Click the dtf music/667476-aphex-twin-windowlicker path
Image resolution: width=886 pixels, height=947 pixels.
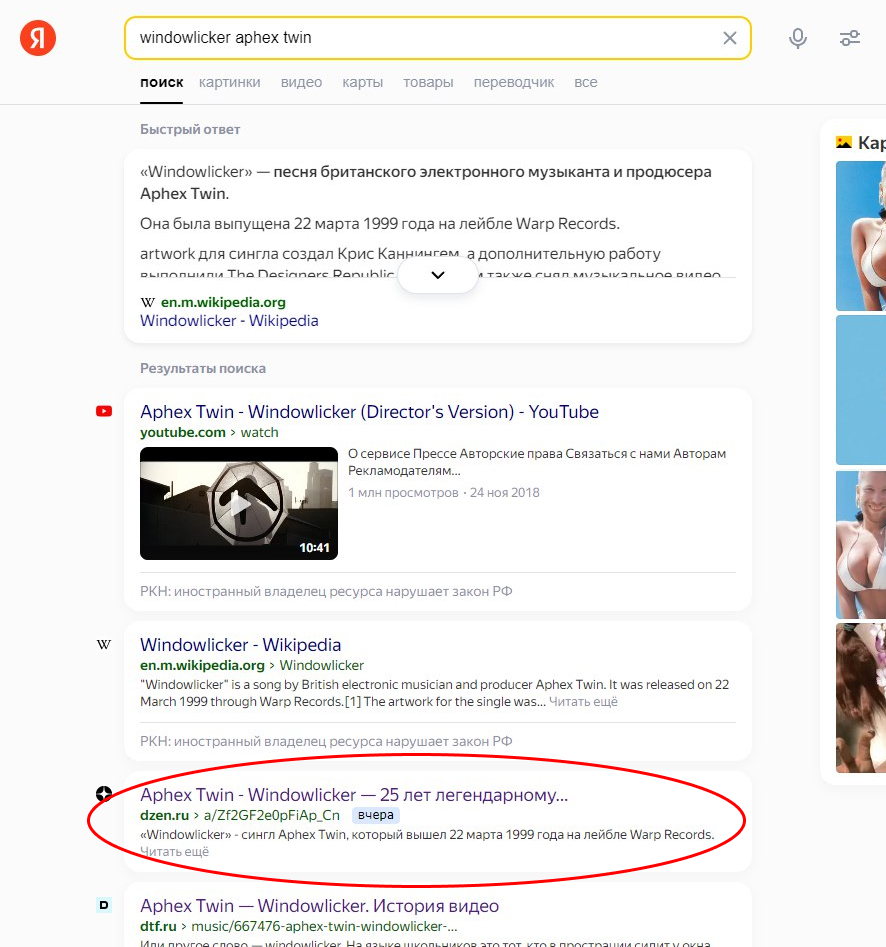point(324,926)
